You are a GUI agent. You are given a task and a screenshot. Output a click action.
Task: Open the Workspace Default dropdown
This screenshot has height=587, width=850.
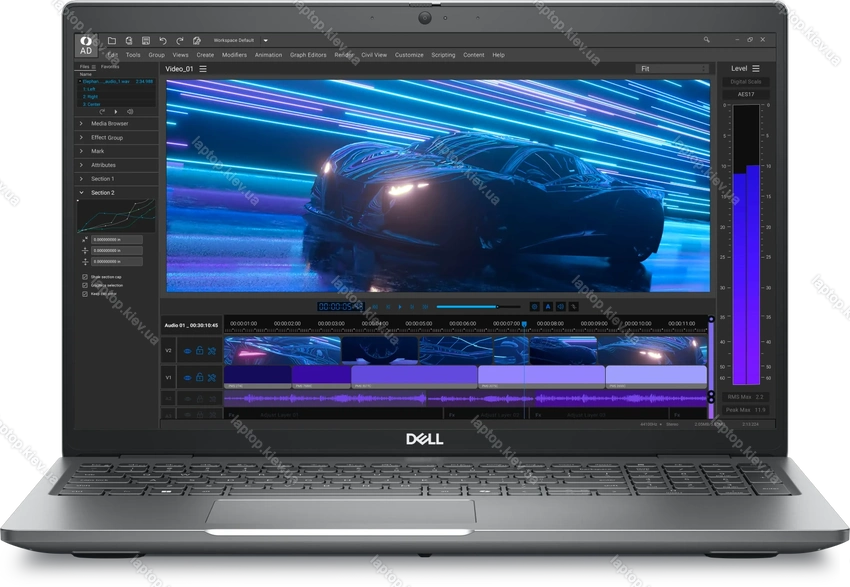(265, 40)
